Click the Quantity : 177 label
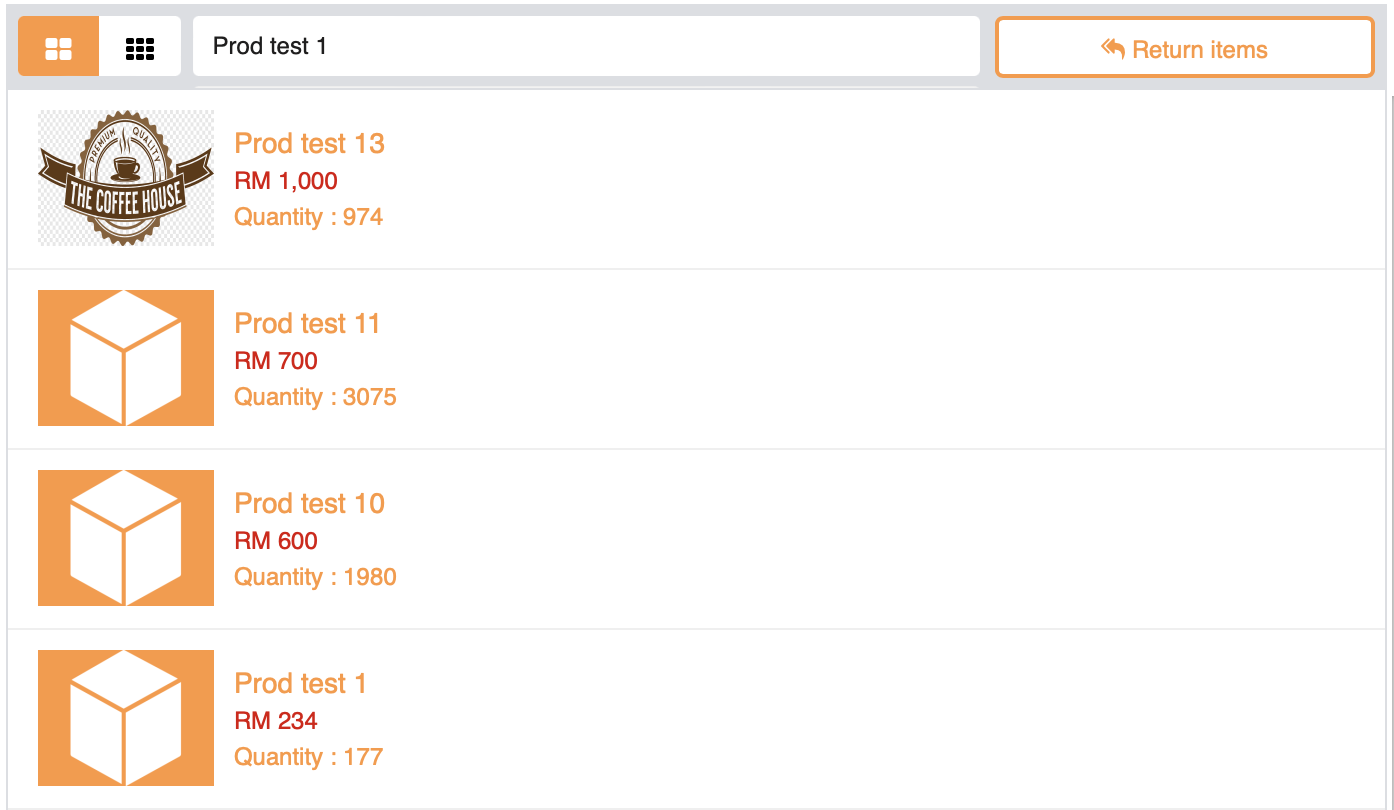Screen dimensions: 1394x810 click(x=308, y=757)
